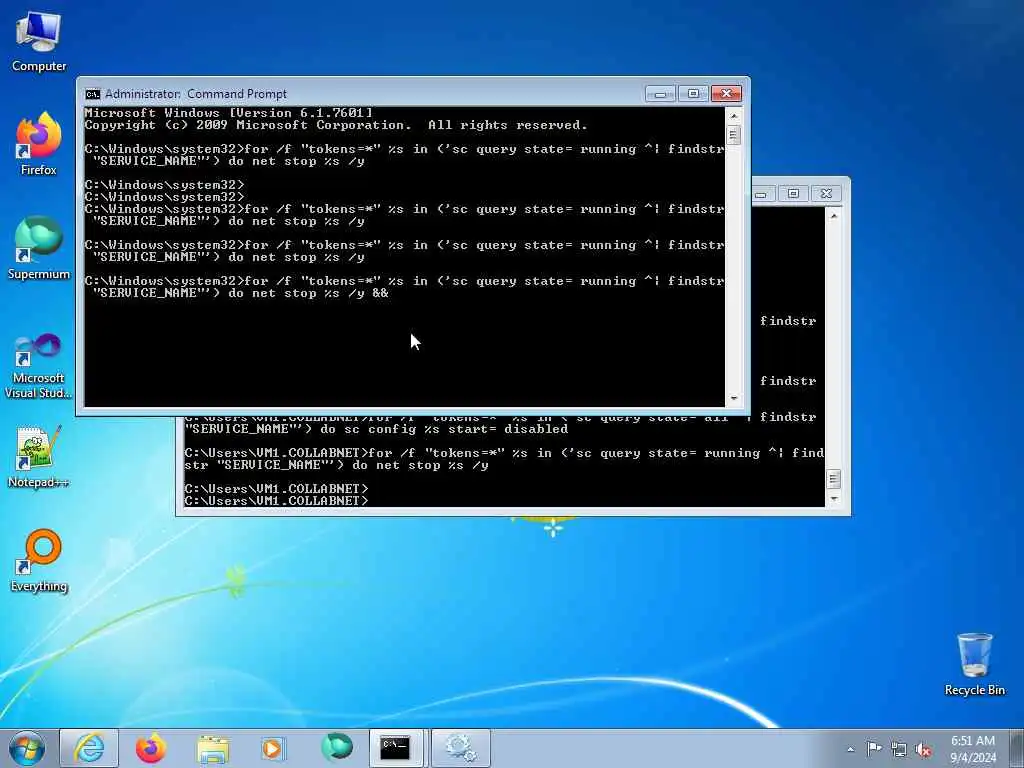1024x768 pixels.
Task: Select the Firefox desktop shortcut
Action: 39,144
